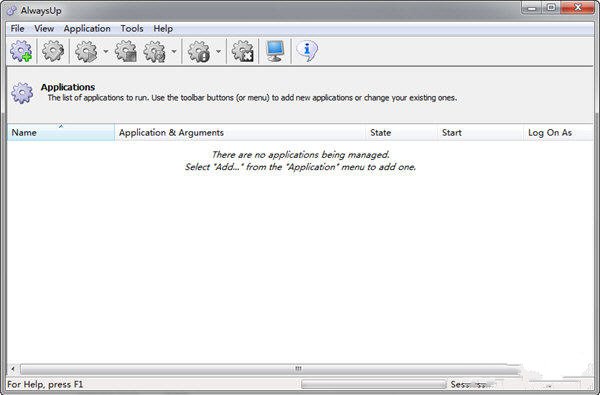Open the info speech bubble icon
600x395 pixels.
[307, 51]
